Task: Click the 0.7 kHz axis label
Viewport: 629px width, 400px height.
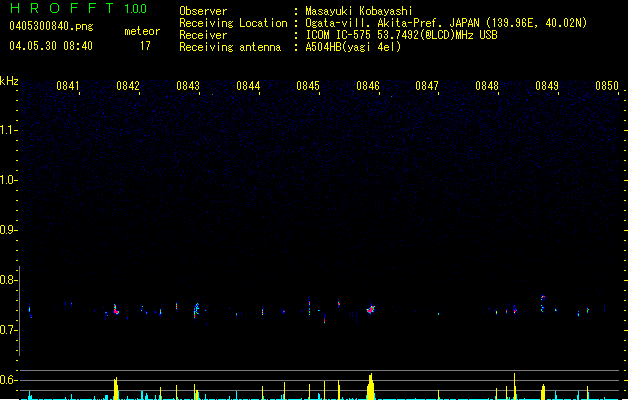Action: click(8, 330)
